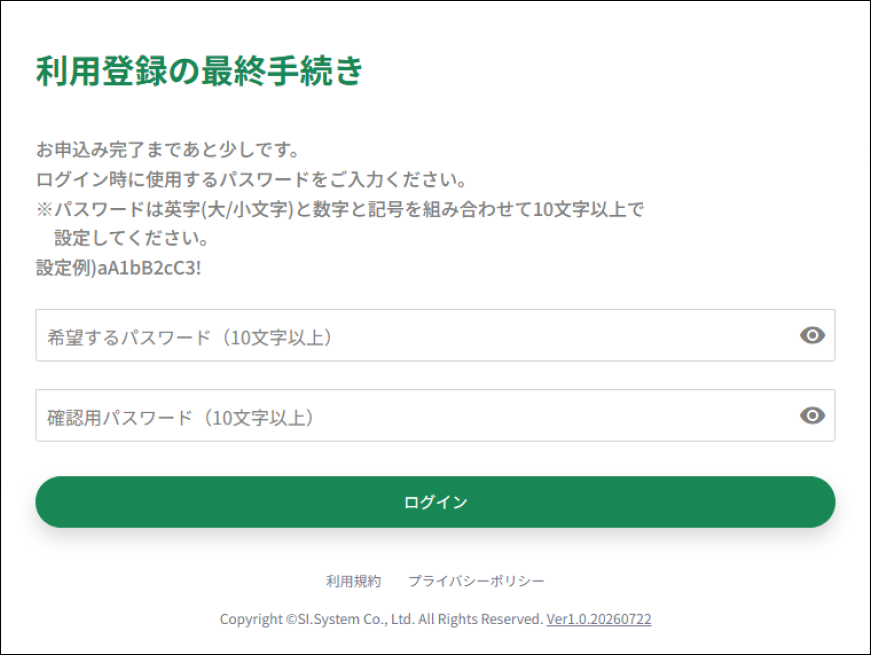The width and height of the screenshot is (871, 655).
Task: Open the プライバシーポリシー link
Action: click(476, 581)
